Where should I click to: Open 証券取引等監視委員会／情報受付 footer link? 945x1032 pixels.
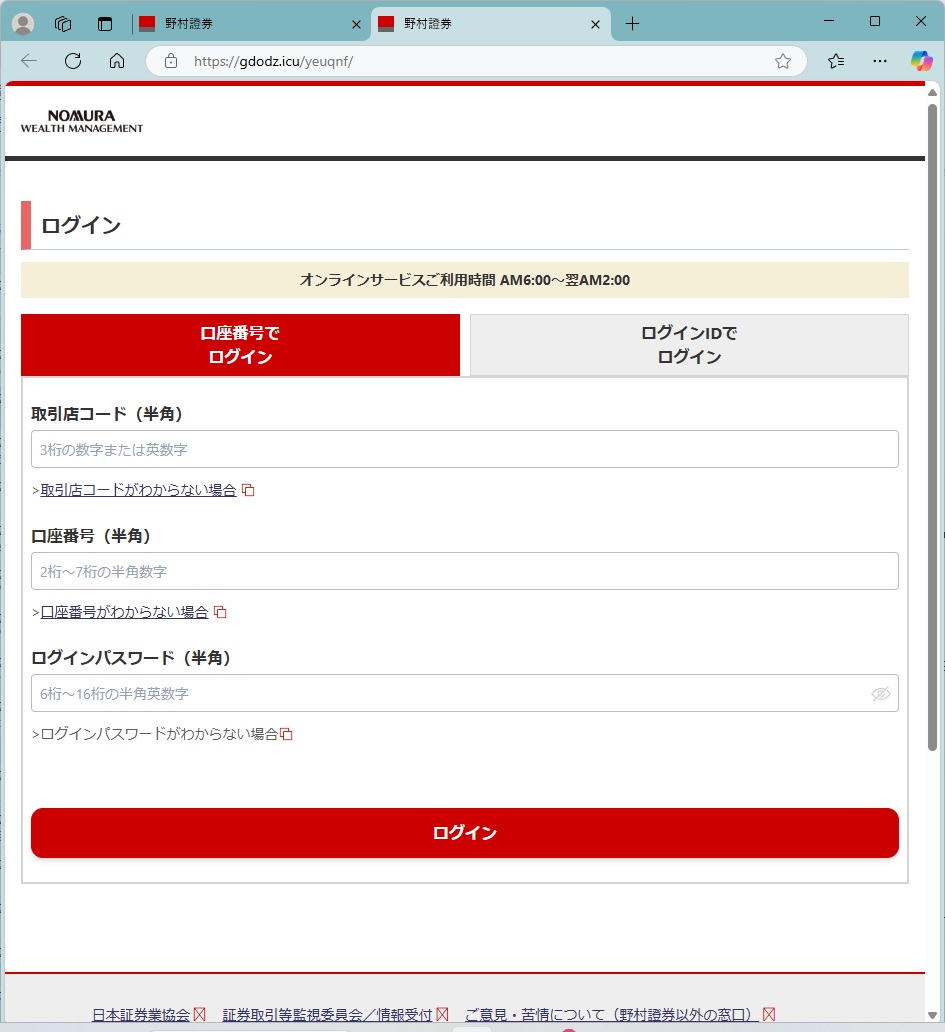tap(327, 1015)
